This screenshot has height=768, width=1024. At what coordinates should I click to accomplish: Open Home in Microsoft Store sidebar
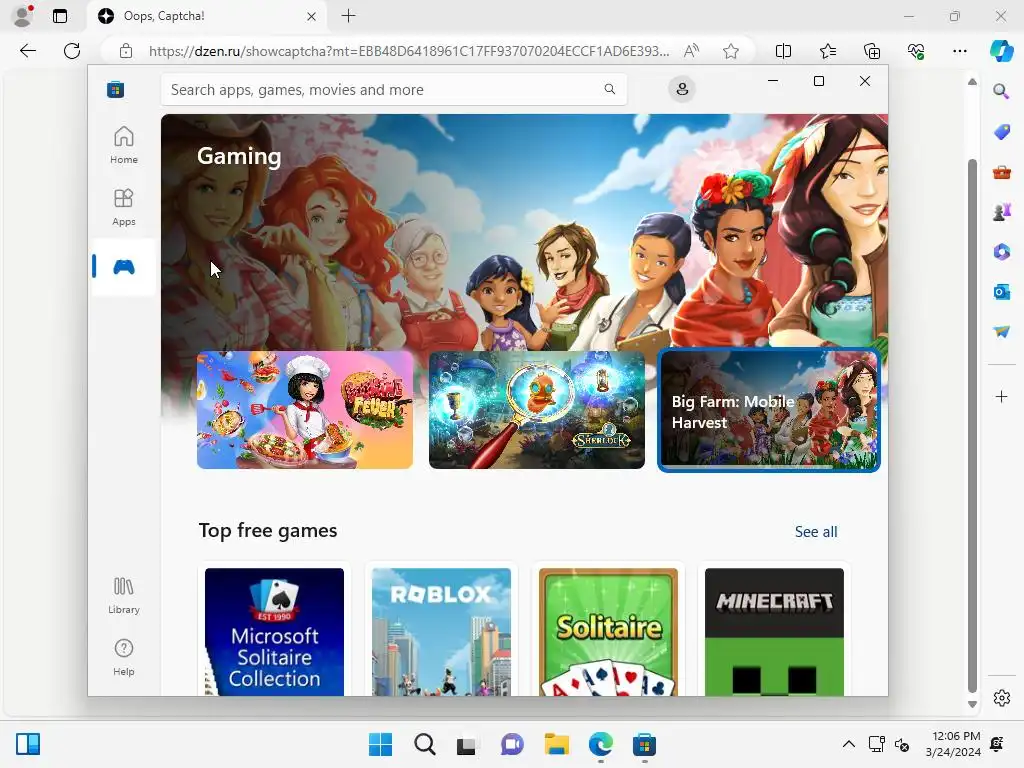[123, 145]
